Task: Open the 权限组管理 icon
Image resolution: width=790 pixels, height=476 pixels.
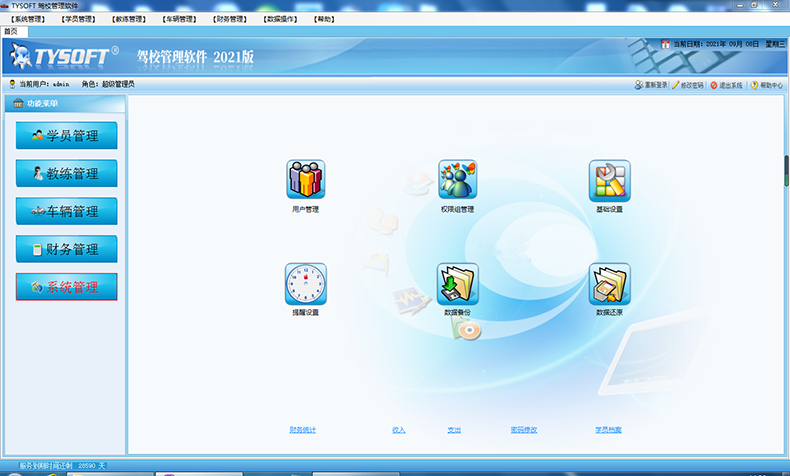Action: point(457,180)
